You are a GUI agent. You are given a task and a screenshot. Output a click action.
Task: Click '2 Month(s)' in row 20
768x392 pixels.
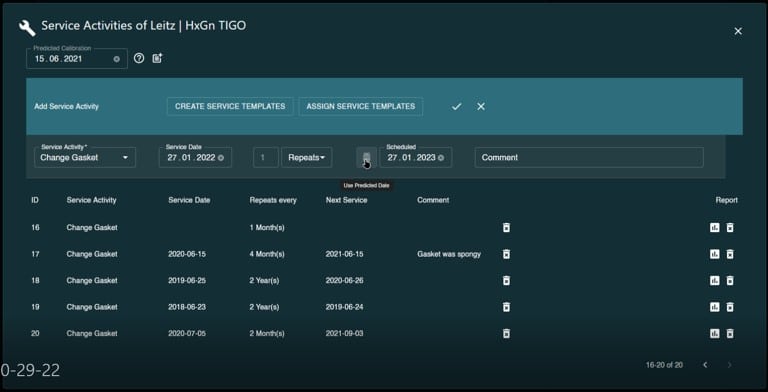(267, 333)
